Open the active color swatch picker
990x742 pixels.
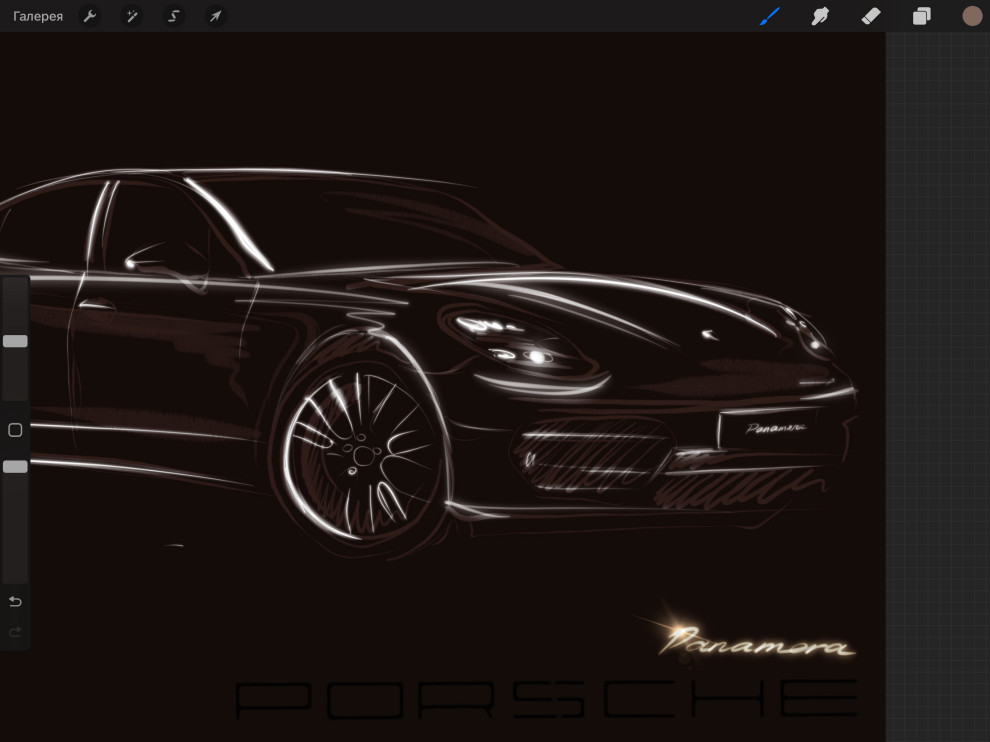tap(972, 16)
